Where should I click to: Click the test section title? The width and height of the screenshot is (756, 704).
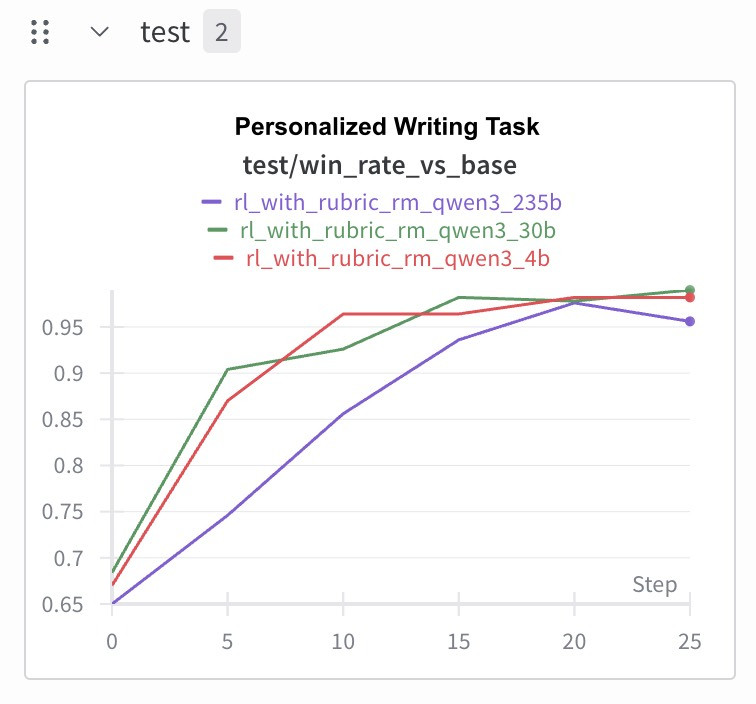tap(165, 32)
